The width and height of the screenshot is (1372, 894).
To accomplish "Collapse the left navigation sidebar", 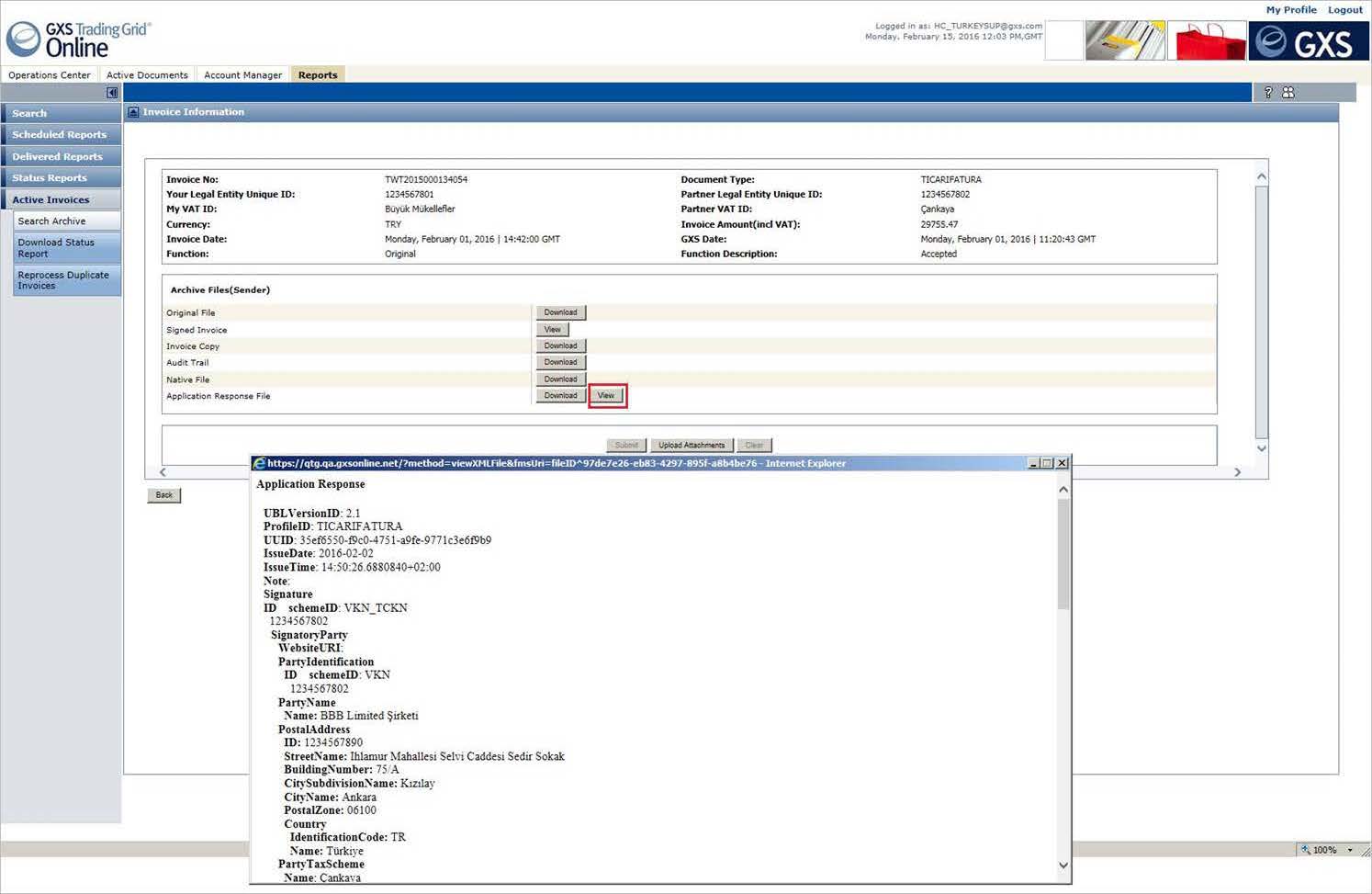I will pyautogui.click(x=112, y=93).
